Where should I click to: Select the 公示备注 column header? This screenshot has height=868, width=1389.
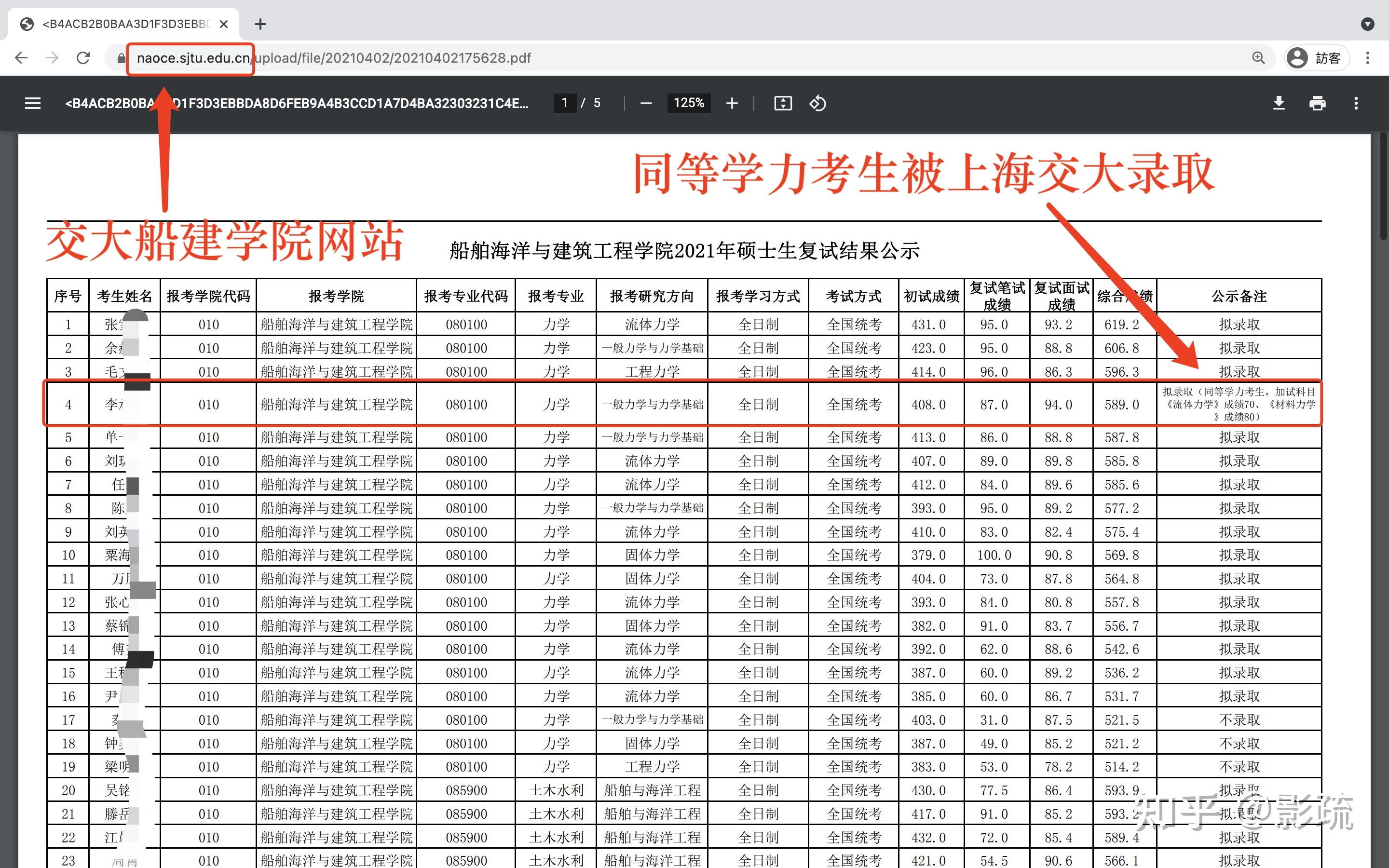[1239, 296]
